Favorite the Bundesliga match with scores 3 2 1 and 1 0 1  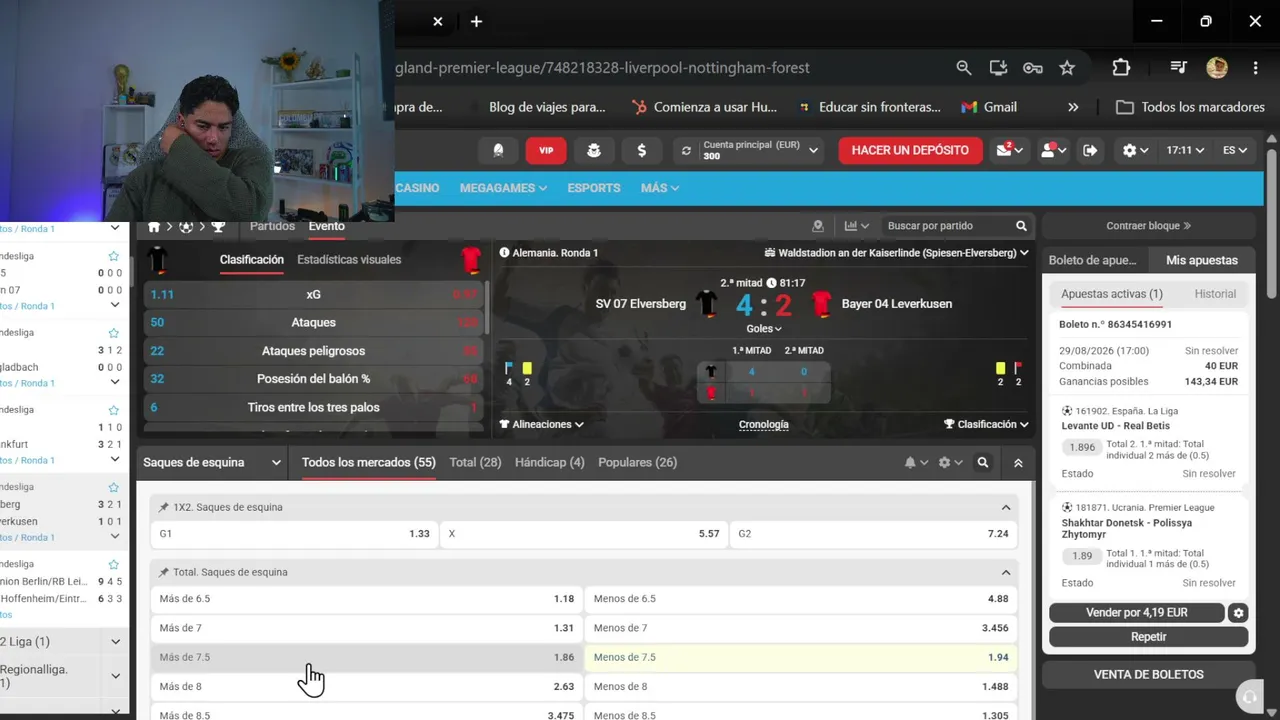click(x=114, y=487)
